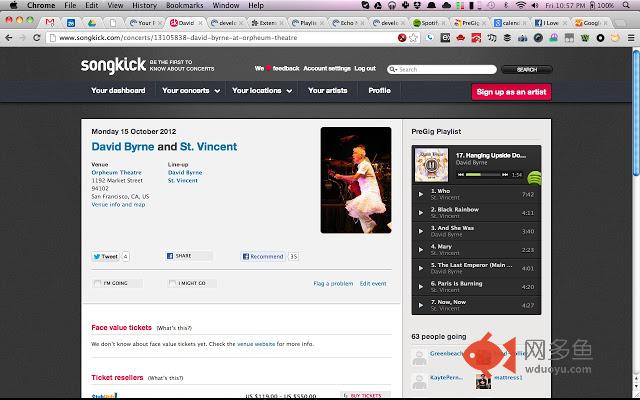The height and width of the screenshot is (400, 640).
Task: Click Sign up as an artist
Action: (511, 92)
